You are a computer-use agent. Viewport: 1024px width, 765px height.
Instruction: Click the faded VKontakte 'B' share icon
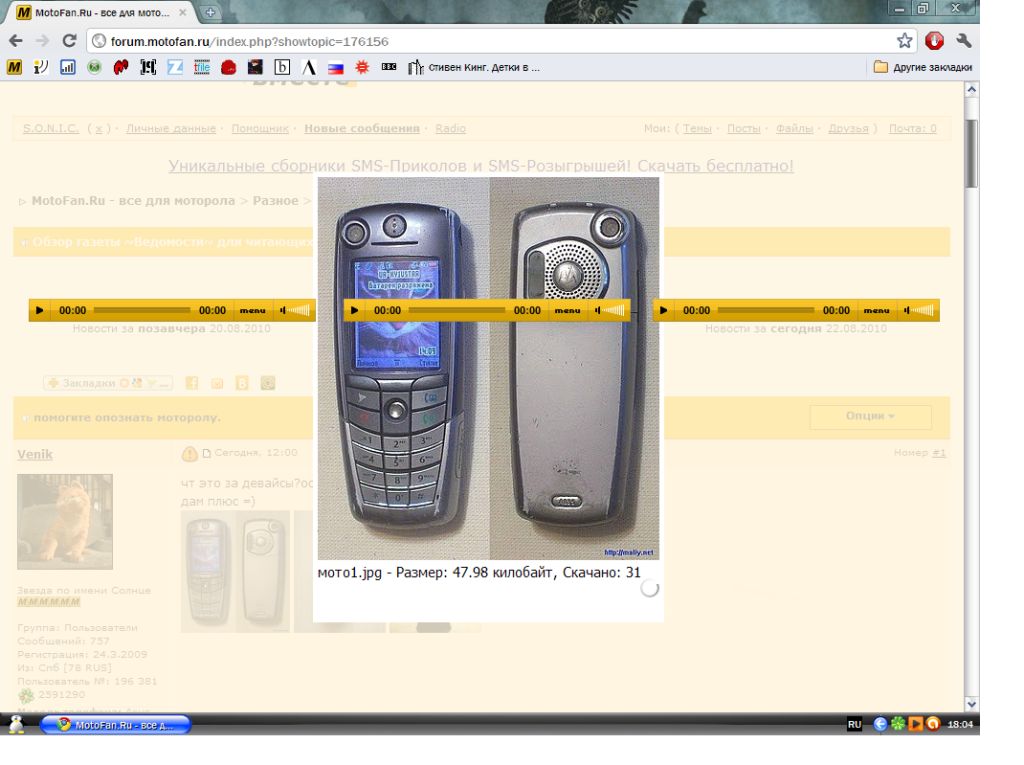click(x=242, y=383)
